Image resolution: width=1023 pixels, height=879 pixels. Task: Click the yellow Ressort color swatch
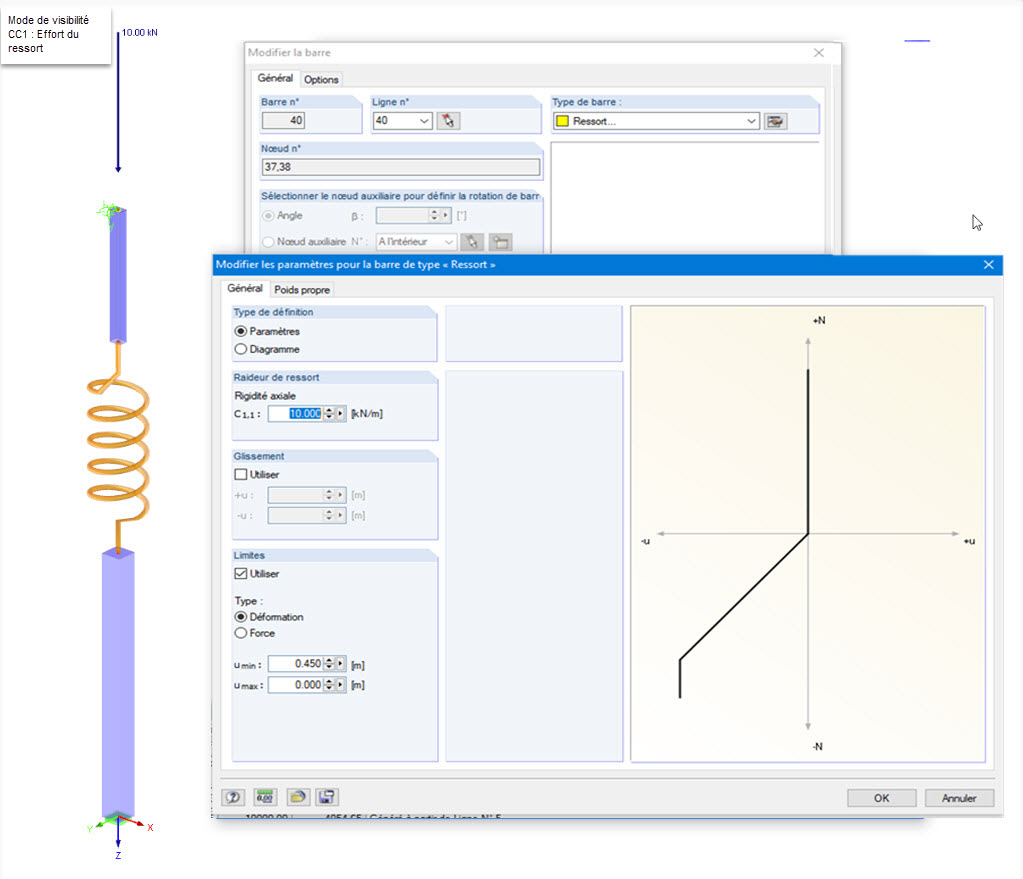tap(562, 121)
